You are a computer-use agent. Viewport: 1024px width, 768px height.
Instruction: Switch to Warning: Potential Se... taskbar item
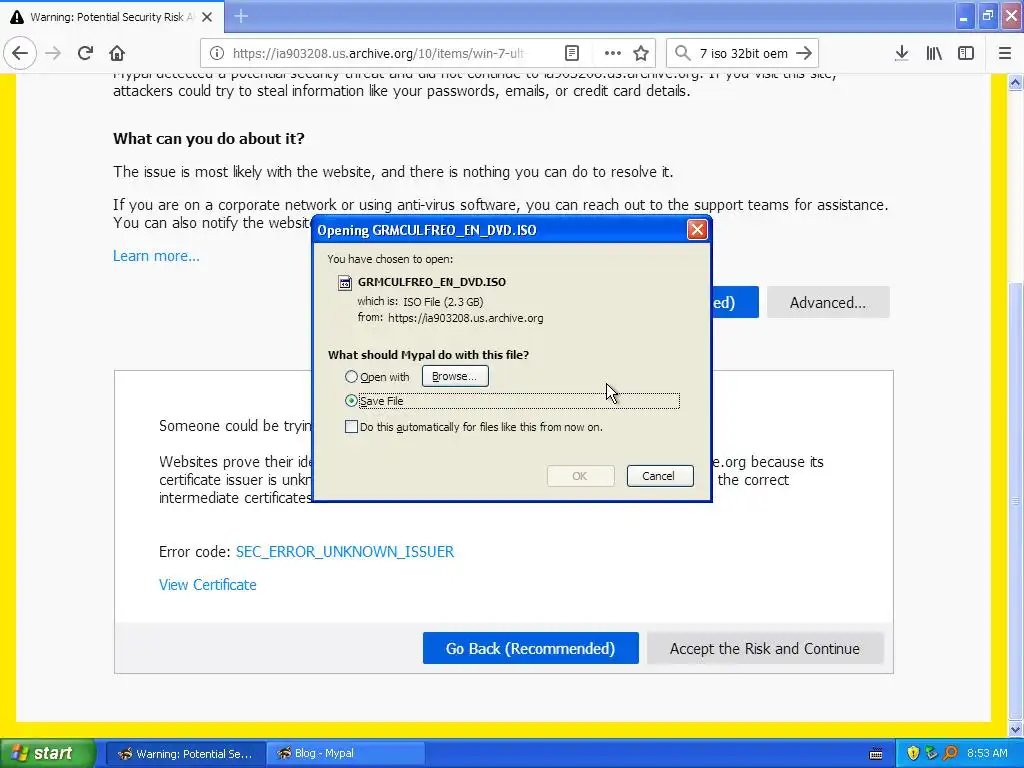pos(186,754)
